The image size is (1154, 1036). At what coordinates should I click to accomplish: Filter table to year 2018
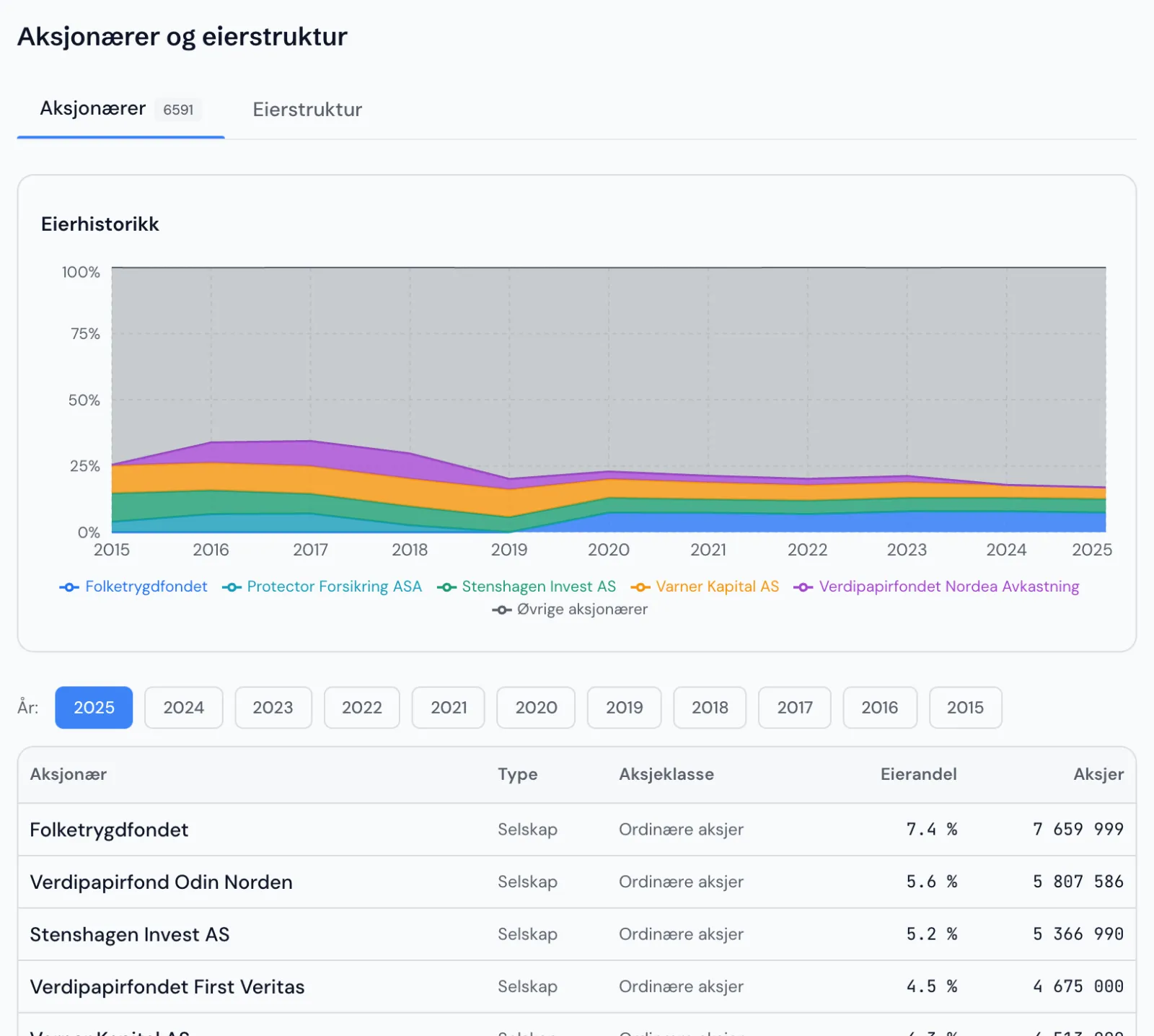(x=710, y=708)
